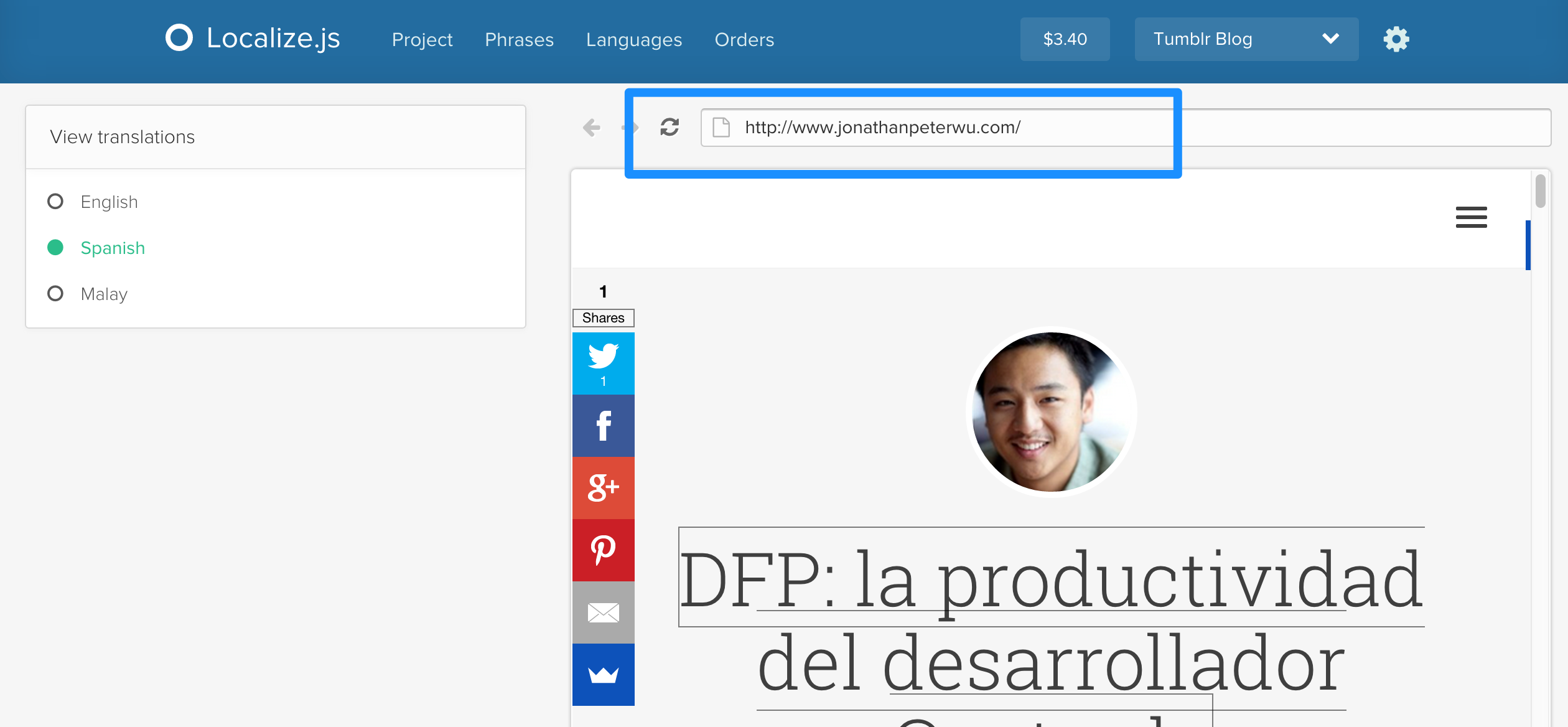Screen dimensions: 1568x727
Task: Open the Phrases menu
Action: click(x=519, y=40)
